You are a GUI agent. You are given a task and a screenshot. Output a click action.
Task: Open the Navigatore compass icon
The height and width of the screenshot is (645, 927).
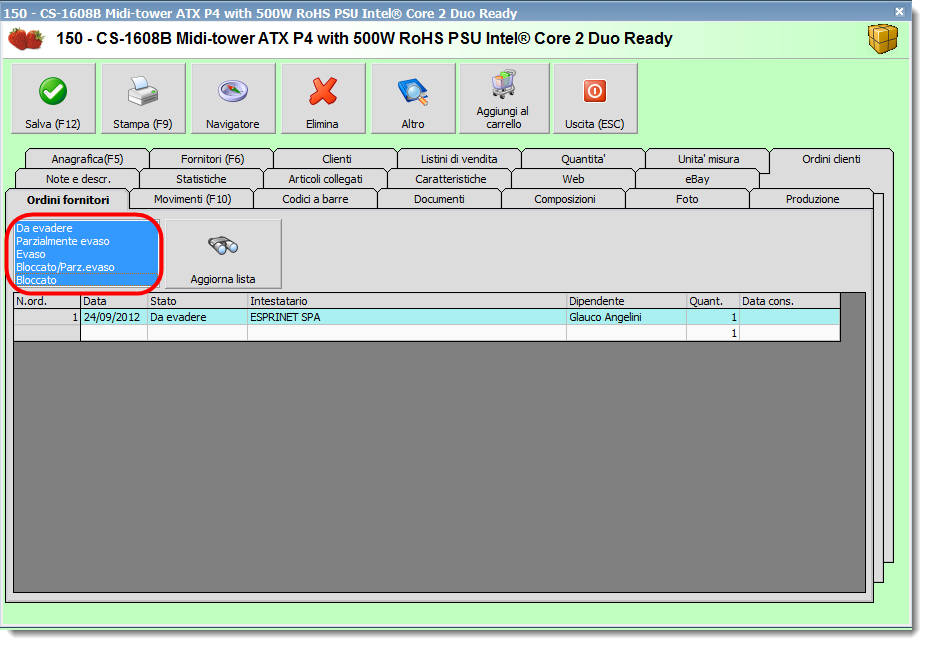pos(233,91)
